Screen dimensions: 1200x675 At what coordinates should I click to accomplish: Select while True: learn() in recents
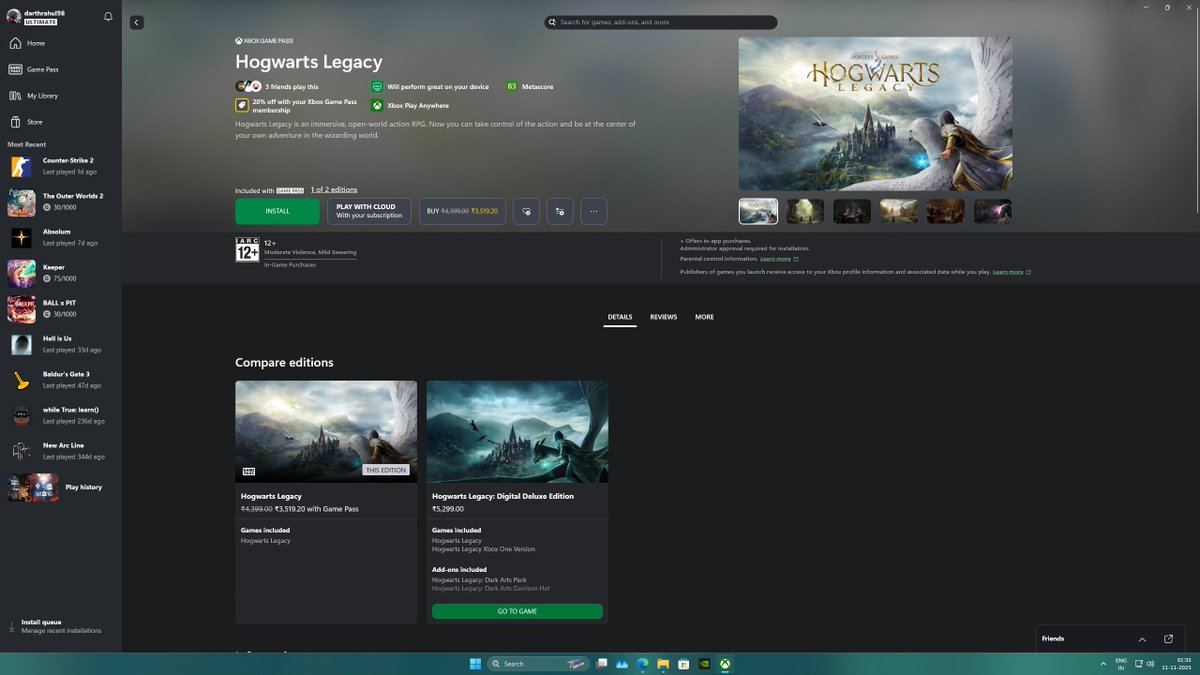point(61,416)
